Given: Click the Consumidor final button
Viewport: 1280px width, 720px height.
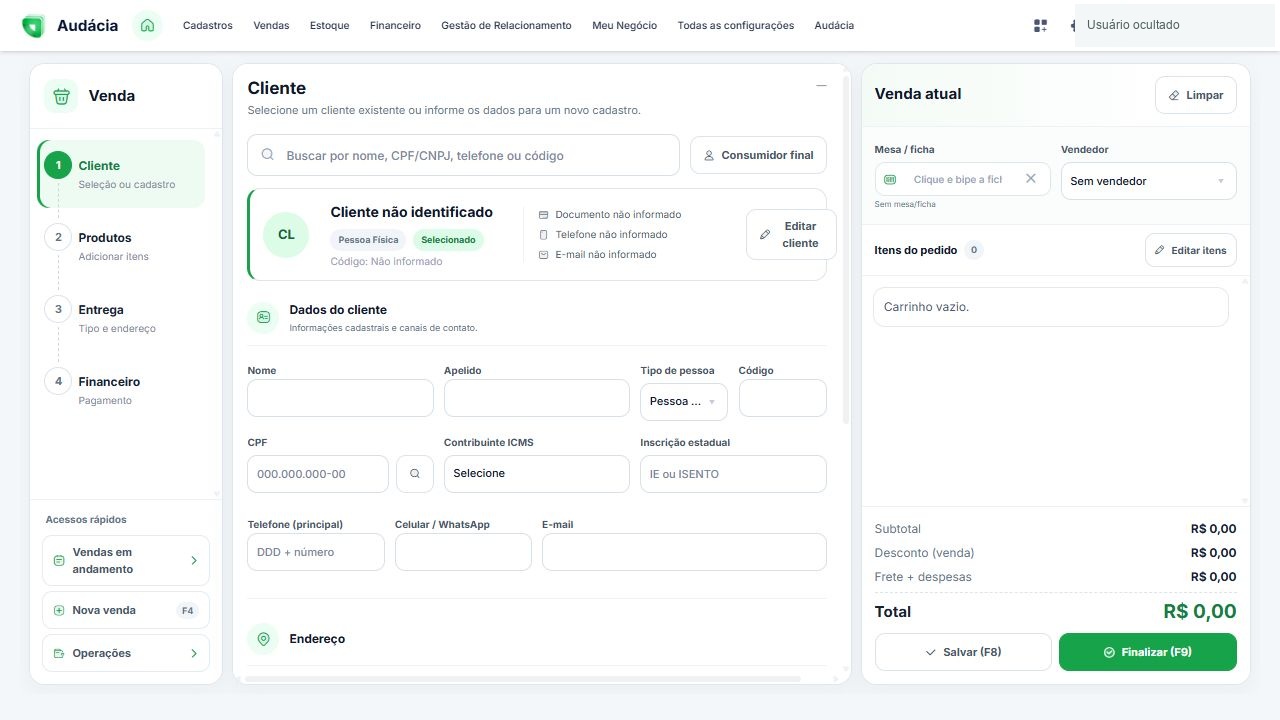Looking at the screenshot, I should coord(758,155).
